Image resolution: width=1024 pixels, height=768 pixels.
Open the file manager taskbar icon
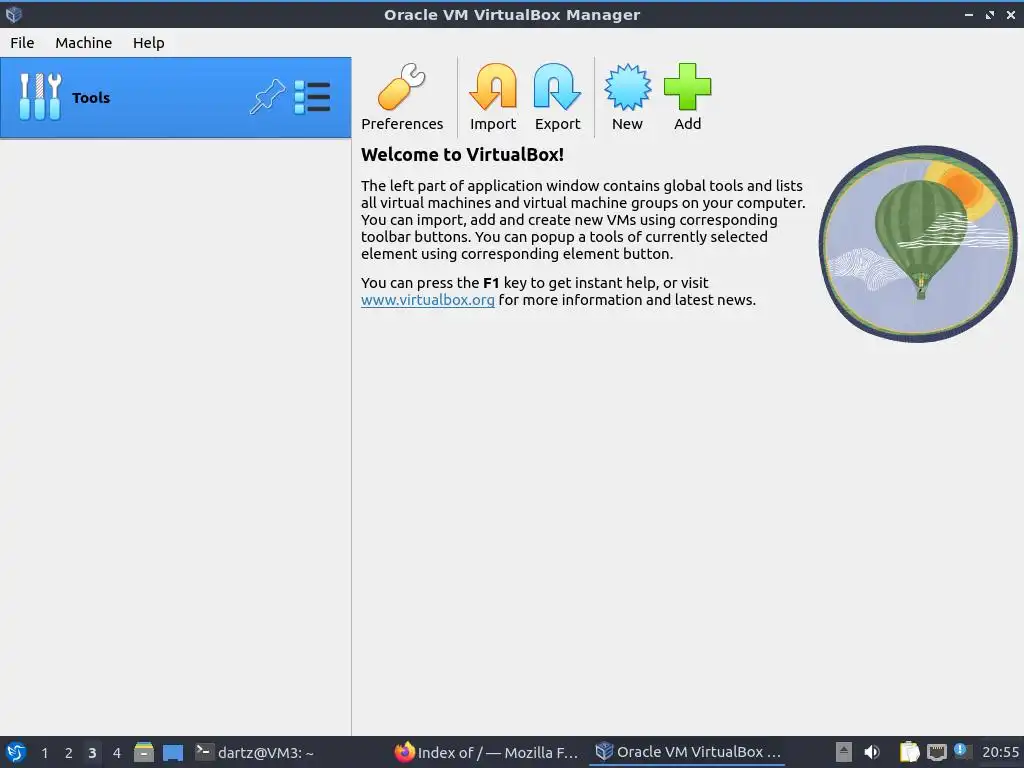point(144,752)
